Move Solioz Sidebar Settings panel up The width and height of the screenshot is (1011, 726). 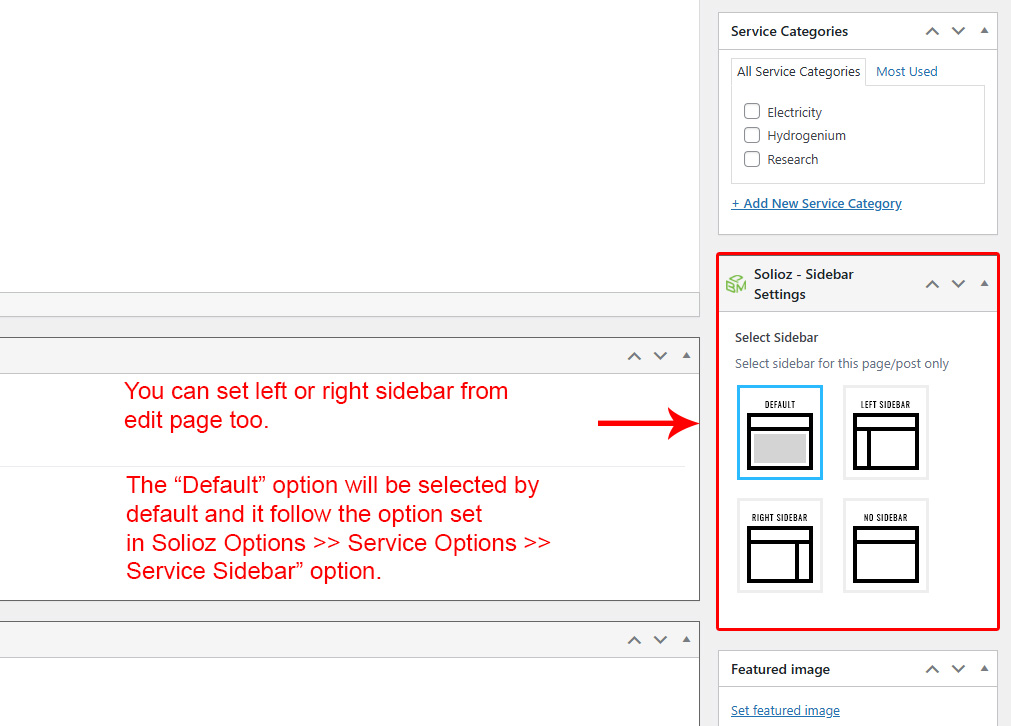click(x=932, y=284)
